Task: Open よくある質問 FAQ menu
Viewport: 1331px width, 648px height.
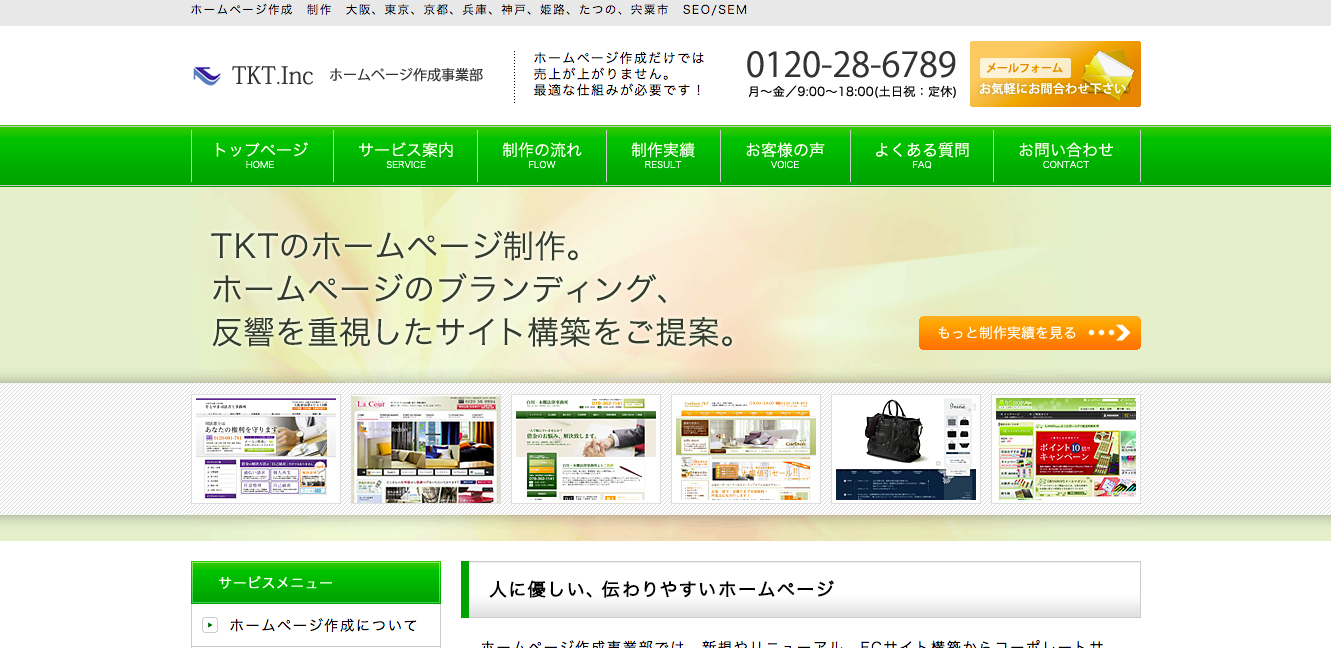Action: (922, 155)
